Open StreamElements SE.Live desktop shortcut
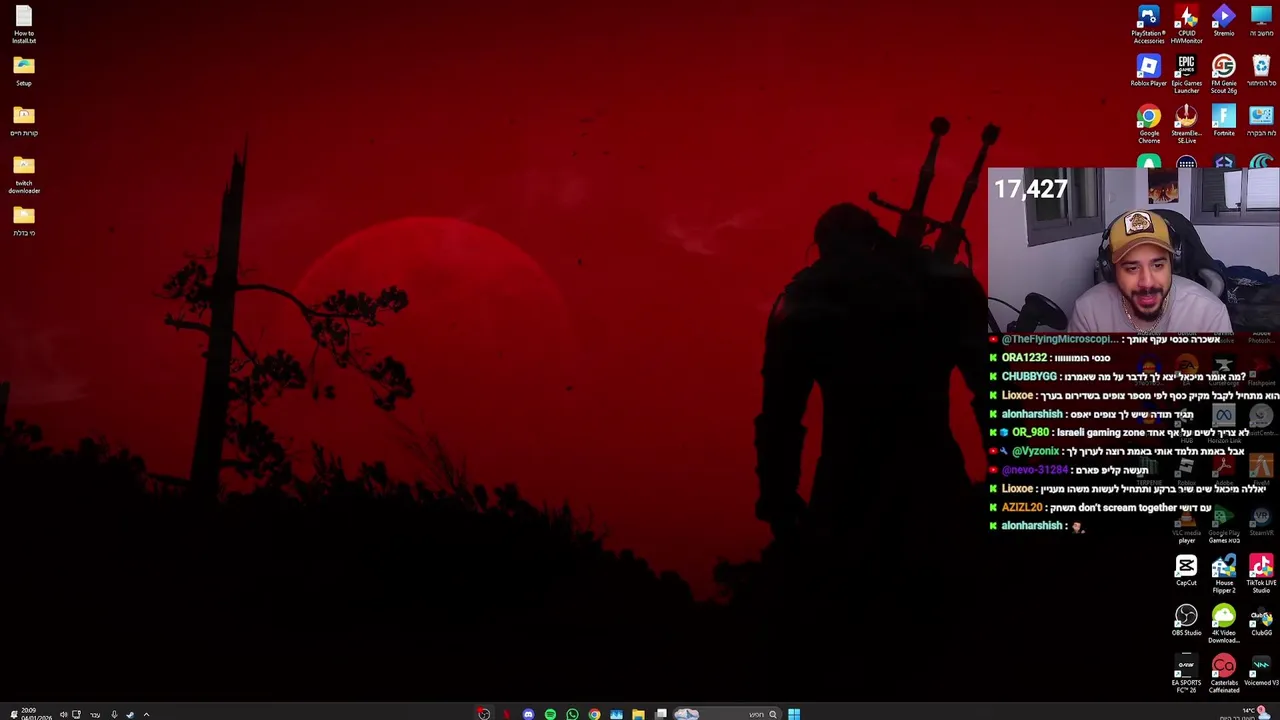This screenshot has width=1280, height=720. [x=1186, y=124]
